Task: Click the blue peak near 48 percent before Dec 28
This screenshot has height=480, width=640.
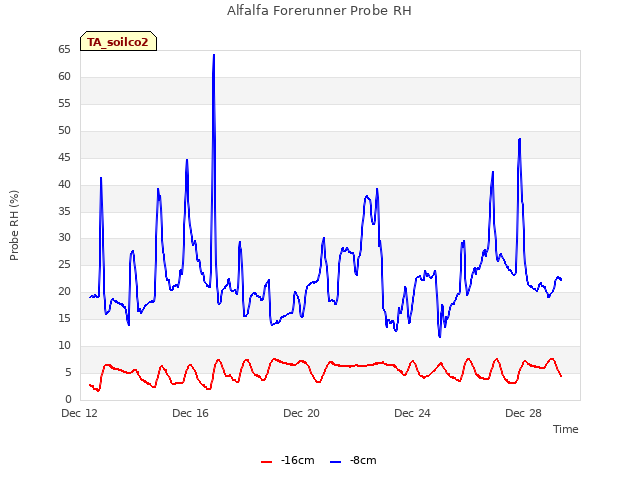Action: click(519, 140)
